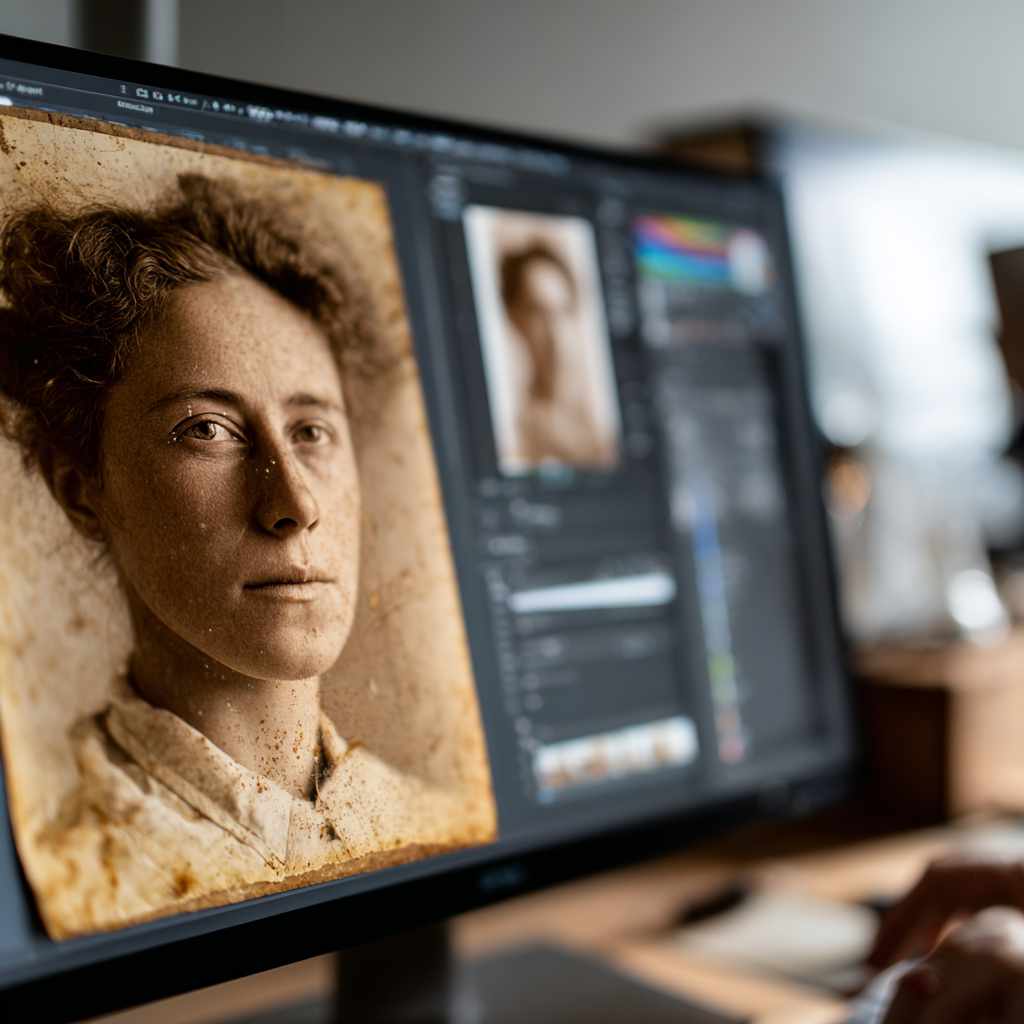This screenshot has height=1024, width=1024.
Task: Select the panel icon above the preview thumbnail
Action: (x=445, y=190)
